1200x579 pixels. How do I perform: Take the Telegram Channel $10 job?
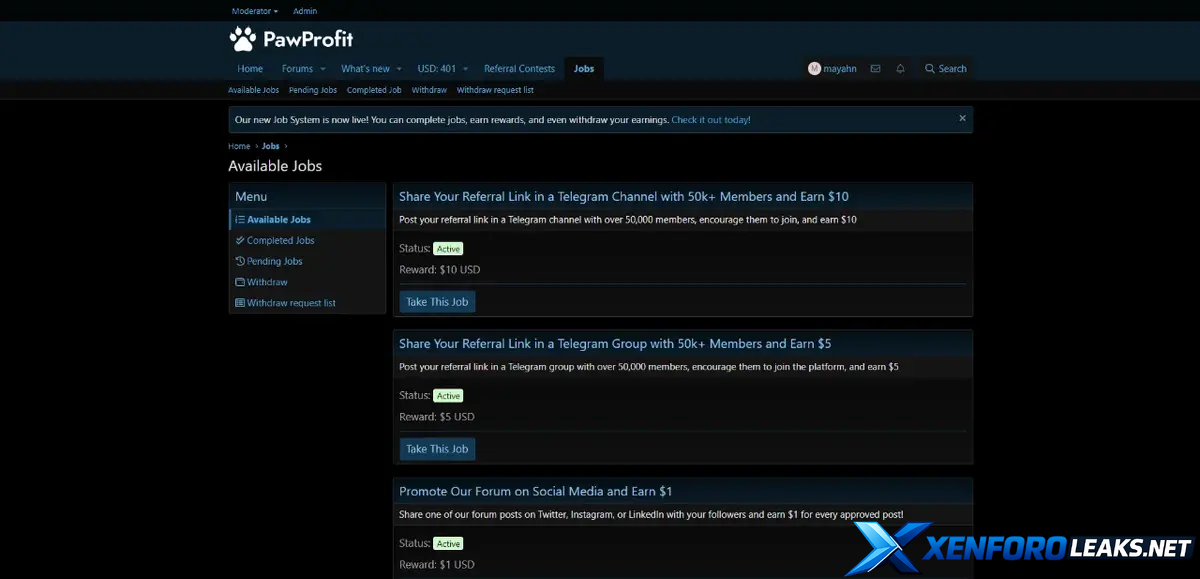pyautogui.click(x=437, y=302)
